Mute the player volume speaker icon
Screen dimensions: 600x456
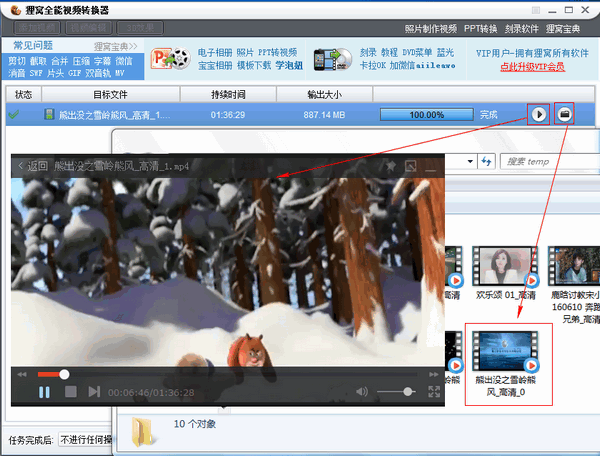tap(362, 391)
